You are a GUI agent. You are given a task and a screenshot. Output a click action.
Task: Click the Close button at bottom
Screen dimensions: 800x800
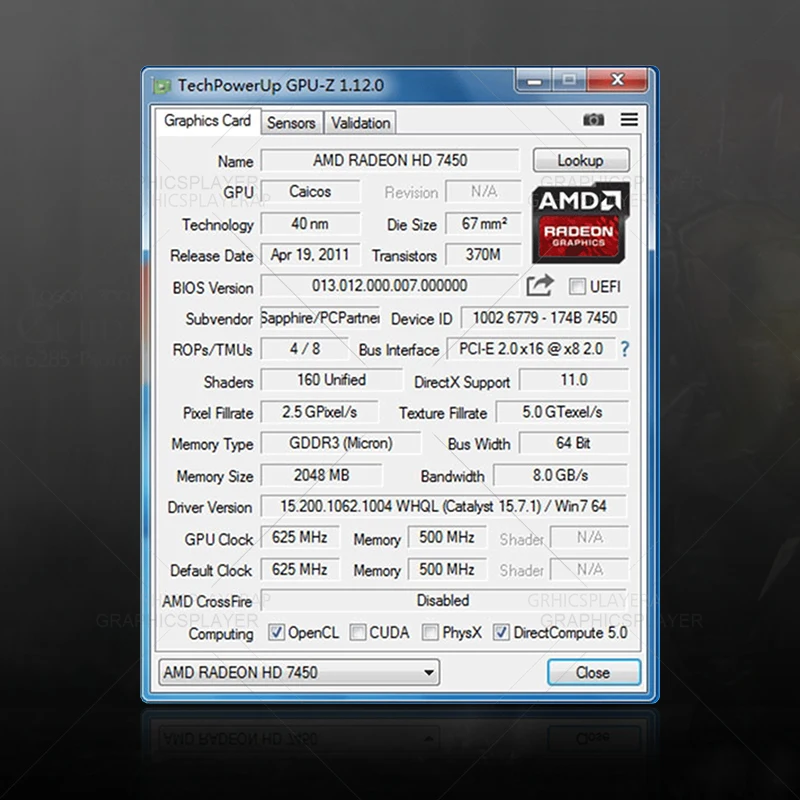[593, 672]
